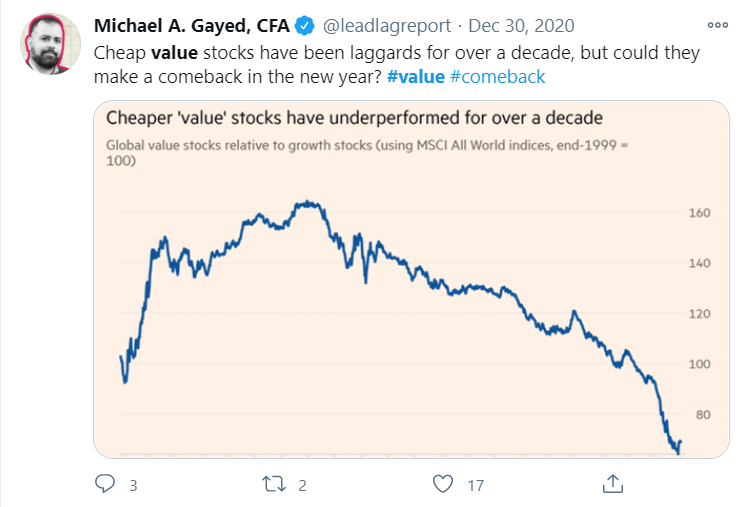Click the chart subtitle about MSCI indices
741x507 pixels.
pyautogui.click(x=367, y=153)
